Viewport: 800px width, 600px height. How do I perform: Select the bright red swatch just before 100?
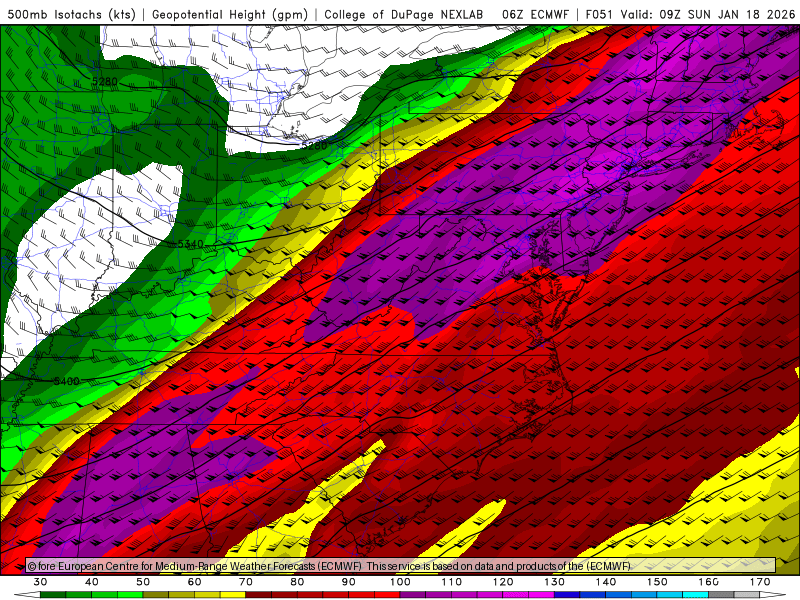387,595
